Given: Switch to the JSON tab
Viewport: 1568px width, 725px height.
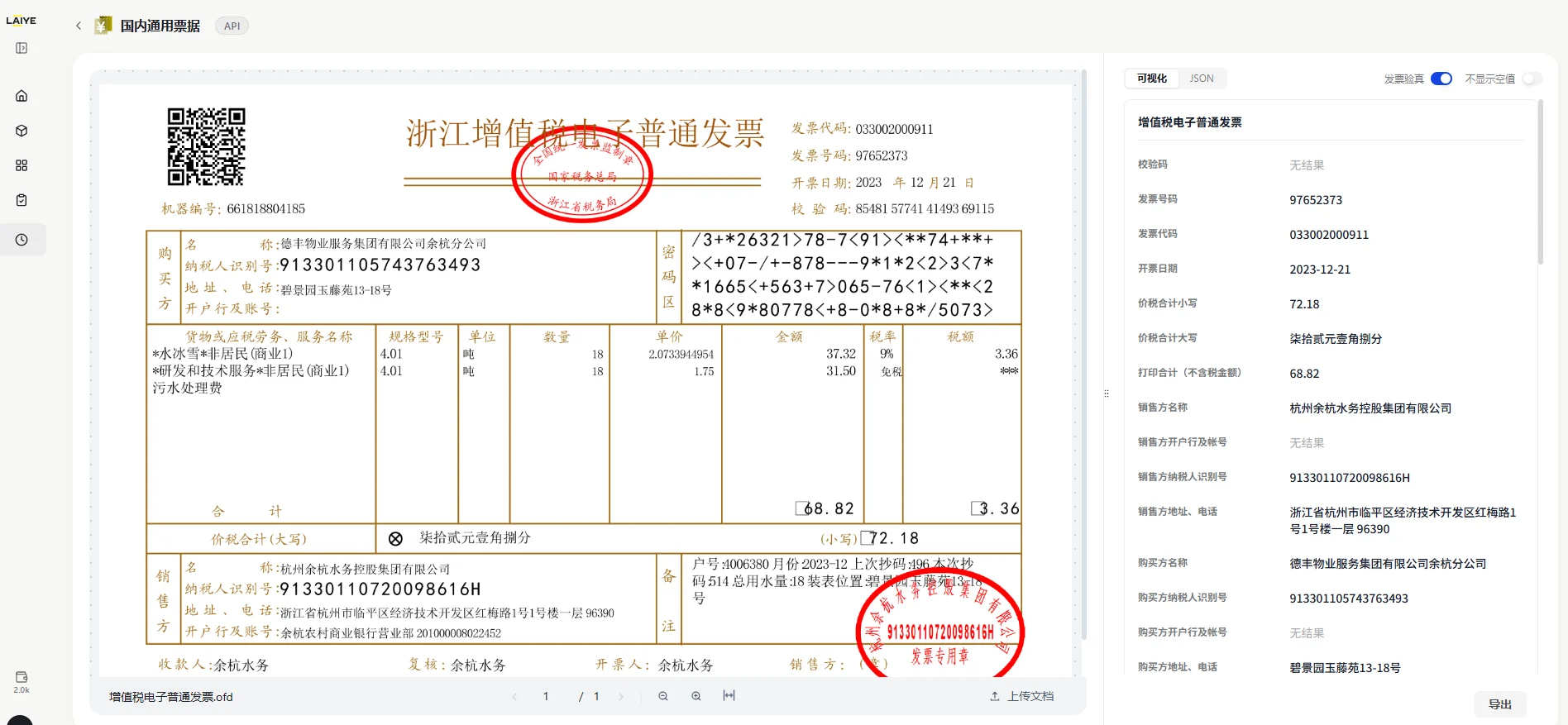Looking at the screenshot, I should coord(1202,79).
